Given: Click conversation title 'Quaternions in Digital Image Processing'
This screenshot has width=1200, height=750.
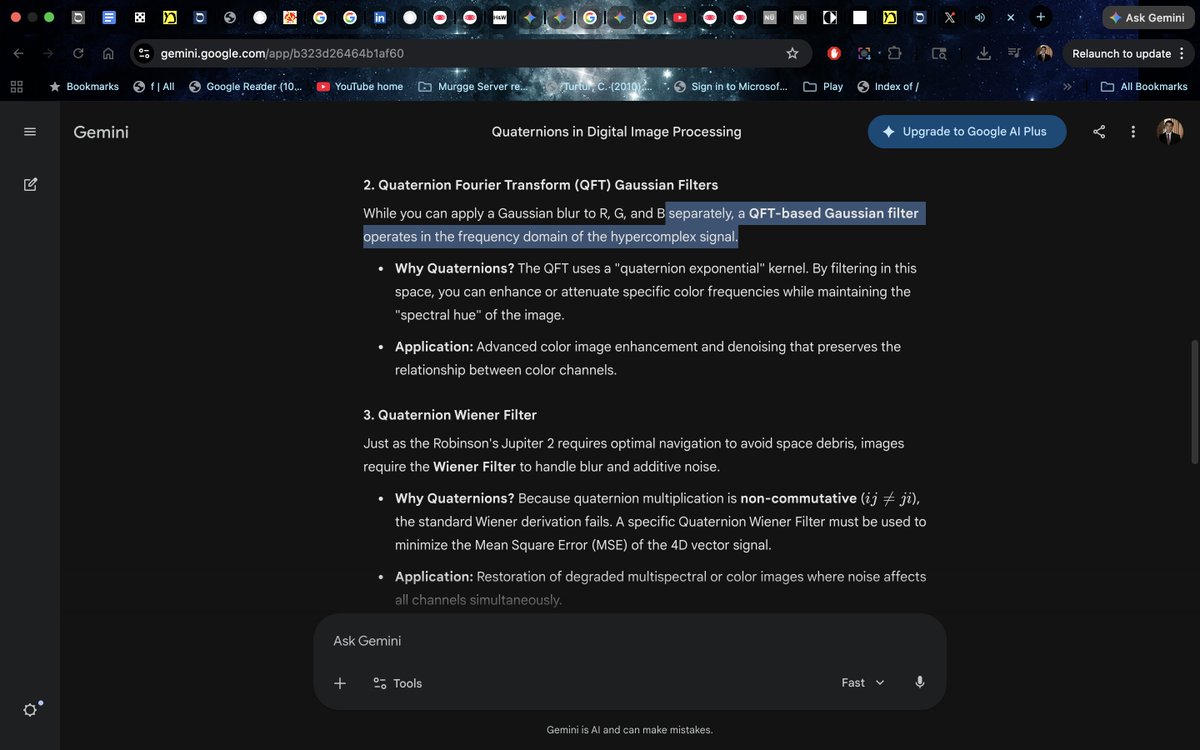Looking at the screenshot, I should pyautogui.click(x=617, y=132).
